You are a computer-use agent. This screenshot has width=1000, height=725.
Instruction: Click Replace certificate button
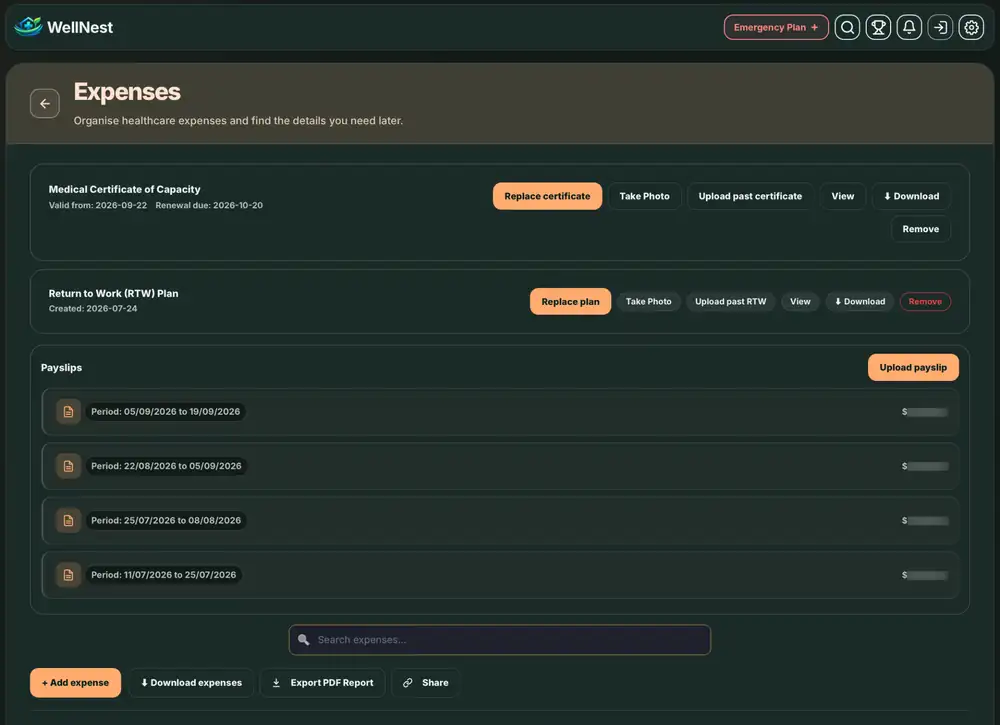(547, 196)
